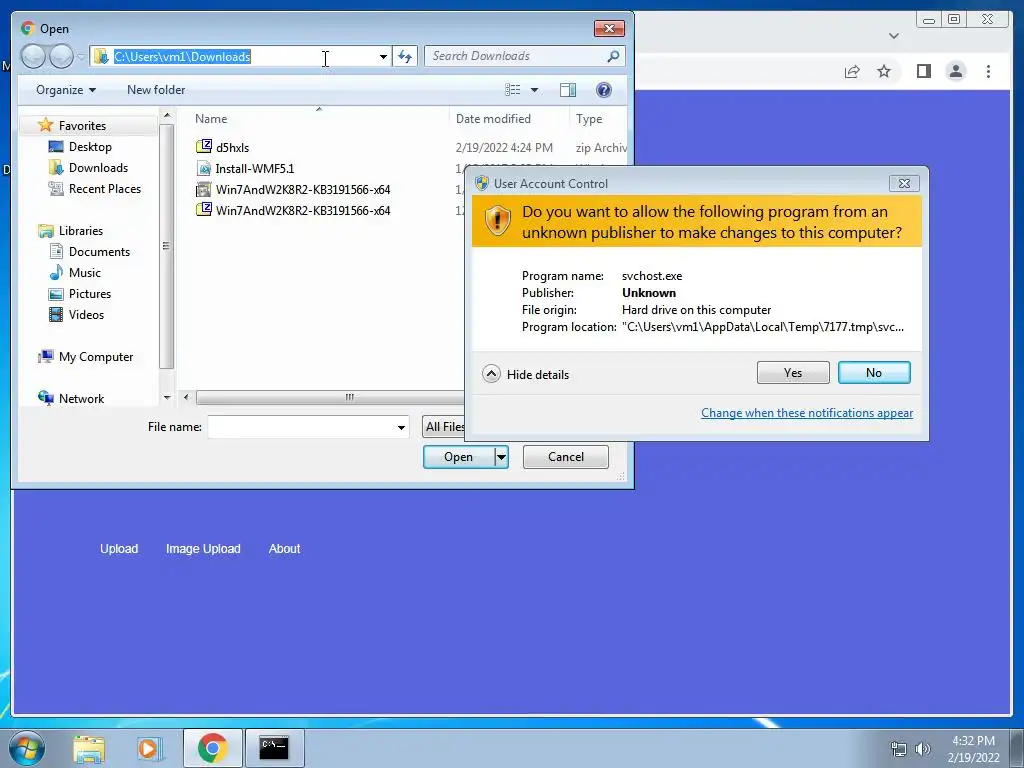
Task: Open Windows Explorer from the taskbar
Action: 89,748
